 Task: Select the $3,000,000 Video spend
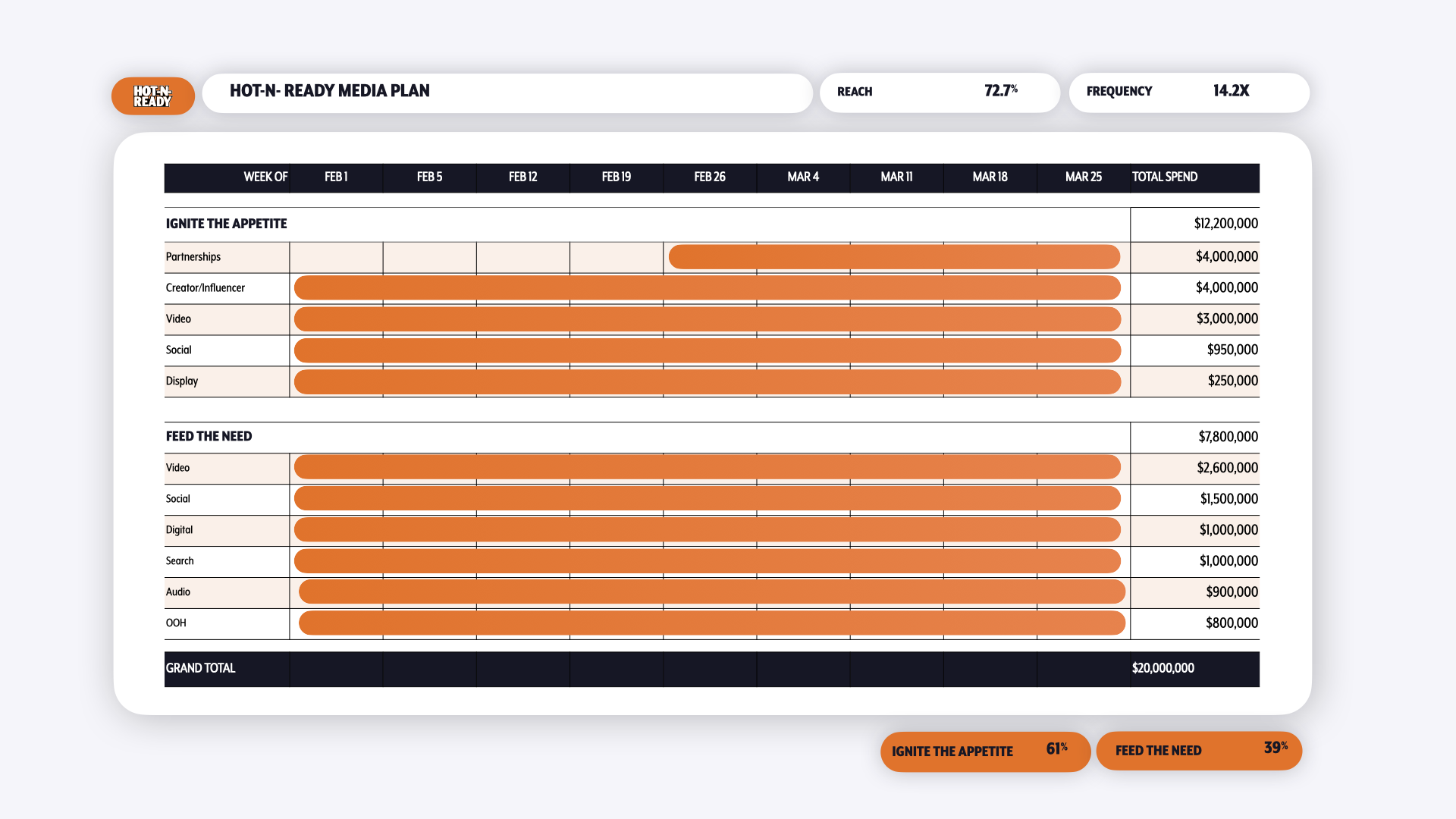[1227, 319]
